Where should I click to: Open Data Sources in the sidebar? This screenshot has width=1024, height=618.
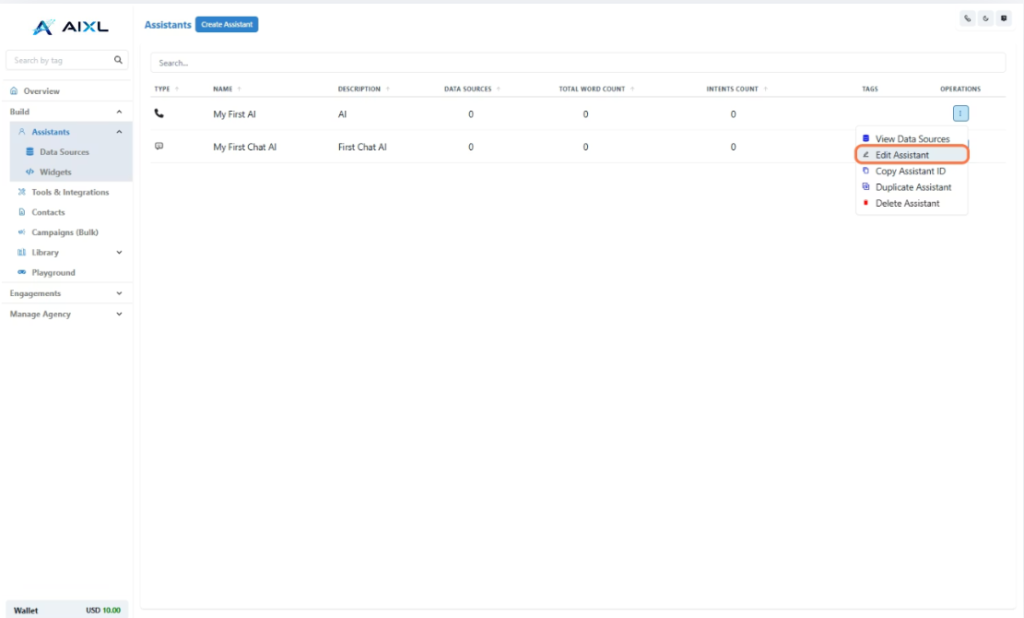point(64,152)
